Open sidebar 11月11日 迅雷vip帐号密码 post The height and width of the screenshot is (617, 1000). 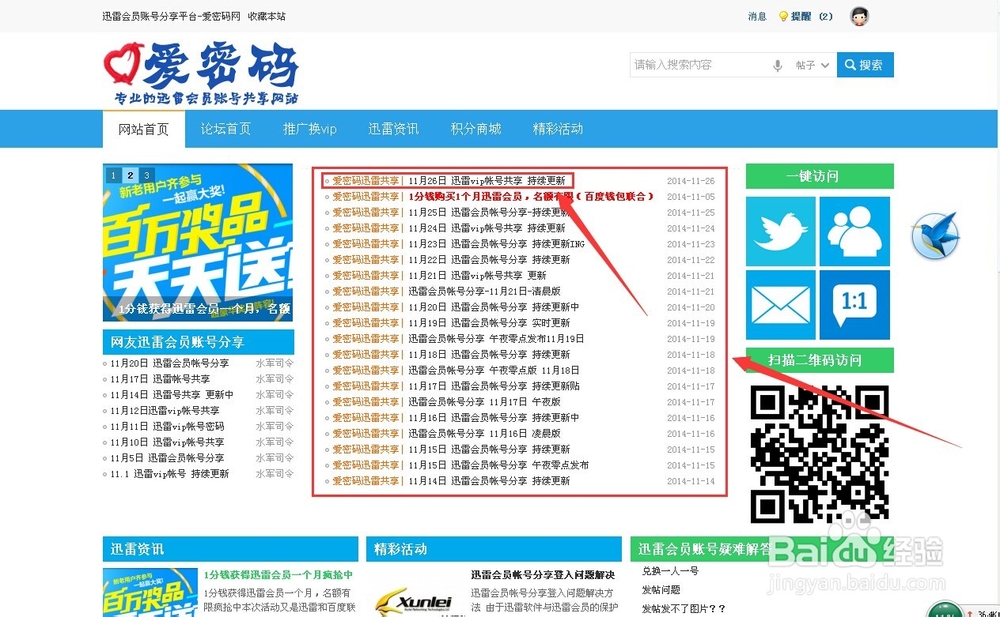pyautogui.click(x=167, y=426)
